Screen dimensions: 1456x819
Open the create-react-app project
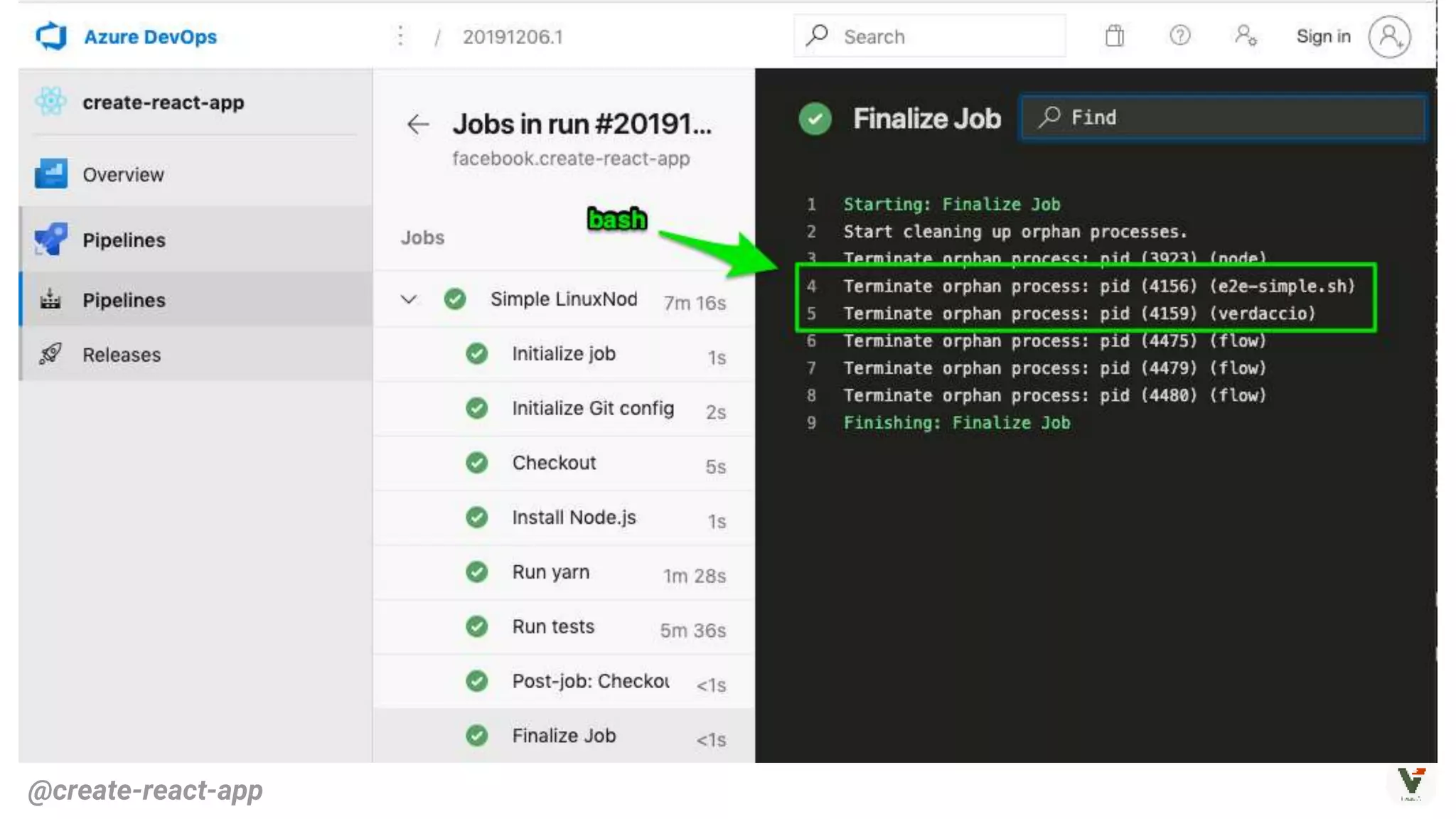[163, 102]
